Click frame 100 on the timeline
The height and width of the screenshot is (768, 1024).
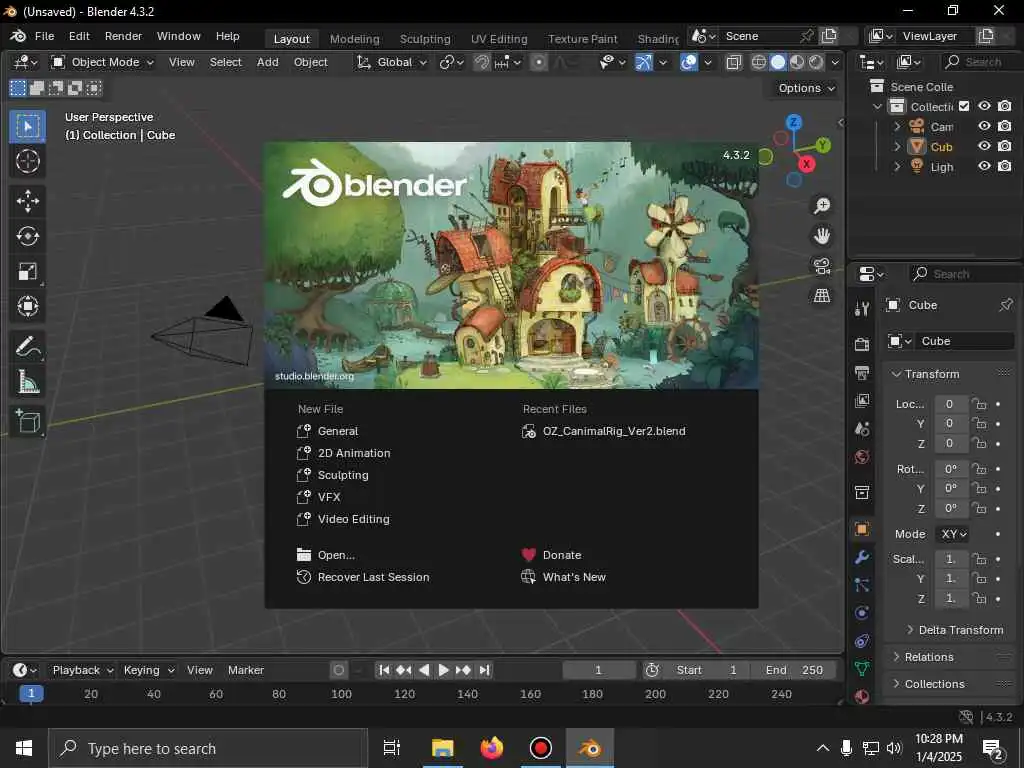(x=342, y=694)
